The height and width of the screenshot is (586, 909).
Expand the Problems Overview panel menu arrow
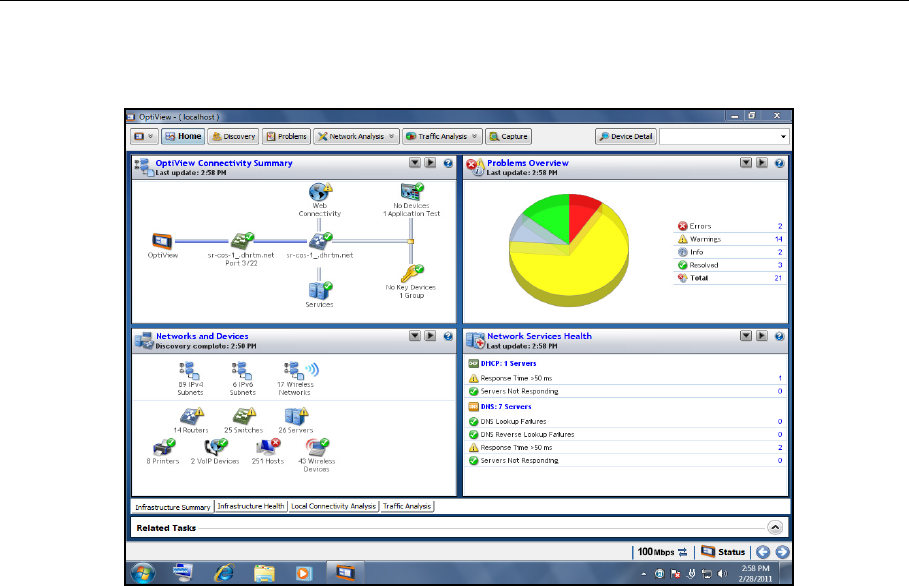[746, 163]
